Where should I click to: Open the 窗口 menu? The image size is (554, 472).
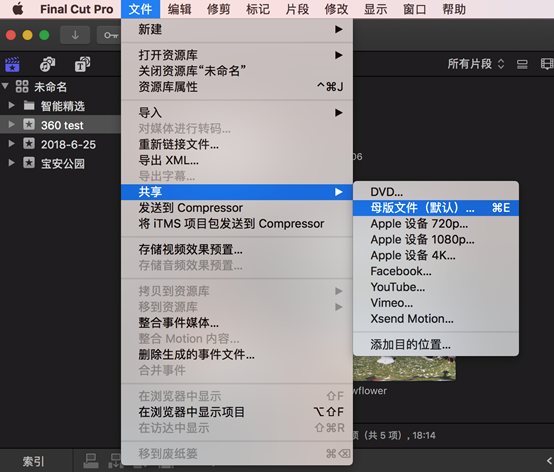click(x=415, y=9)
